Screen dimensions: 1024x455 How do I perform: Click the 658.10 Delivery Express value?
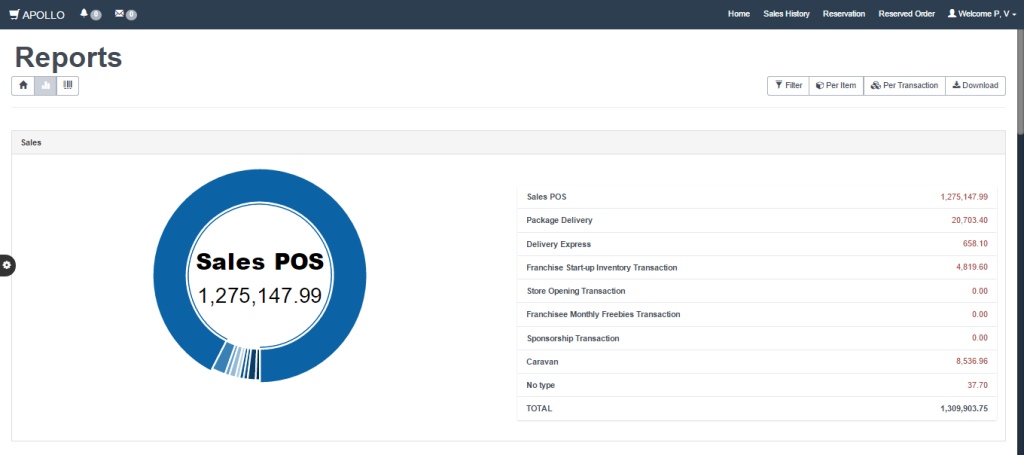click(x=977, y=244)
